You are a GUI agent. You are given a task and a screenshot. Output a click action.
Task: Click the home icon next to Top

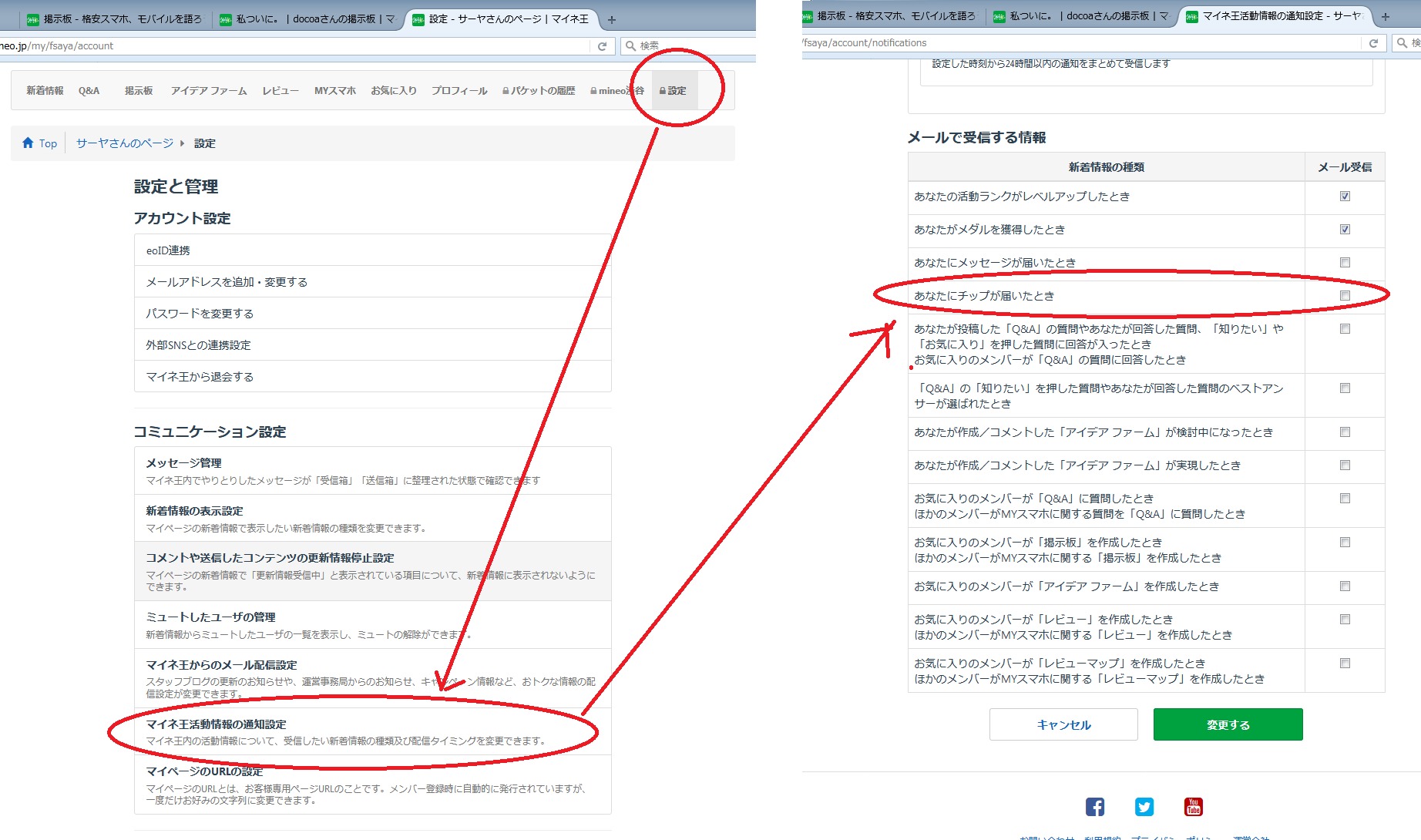pyautogui.click(x=29, y=143)
